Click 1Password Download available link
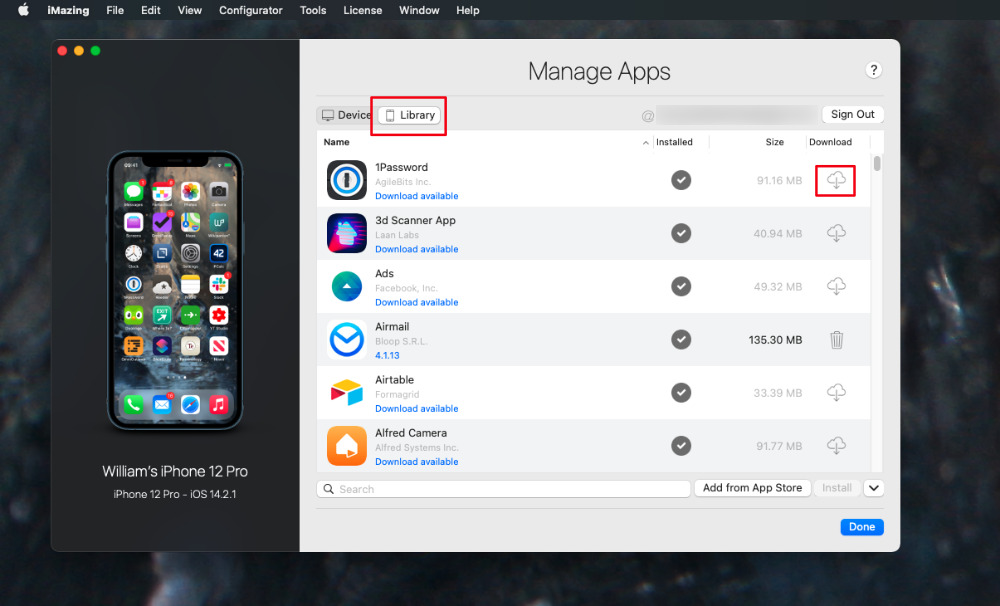 point(416,196)
